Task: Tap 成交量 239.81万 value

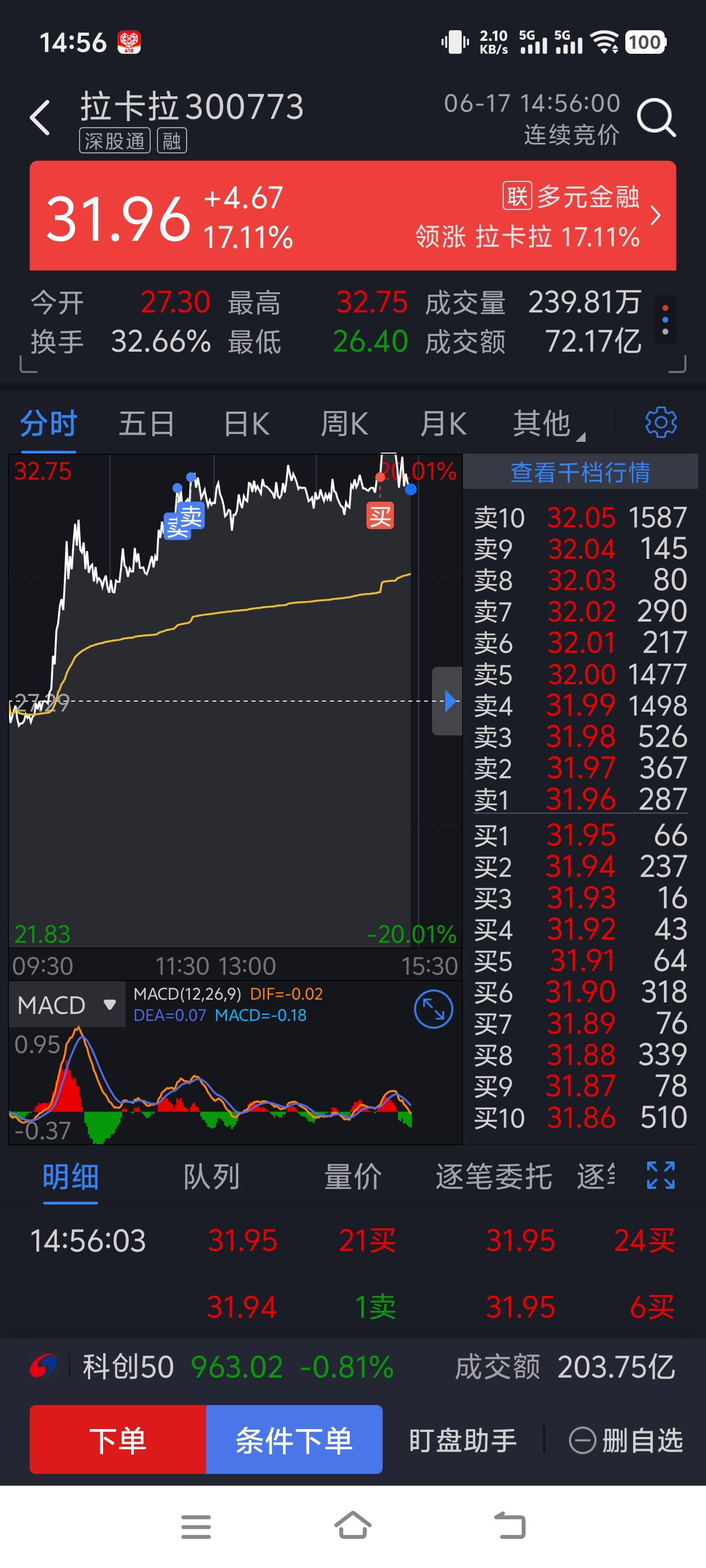Action: (584, 302)
